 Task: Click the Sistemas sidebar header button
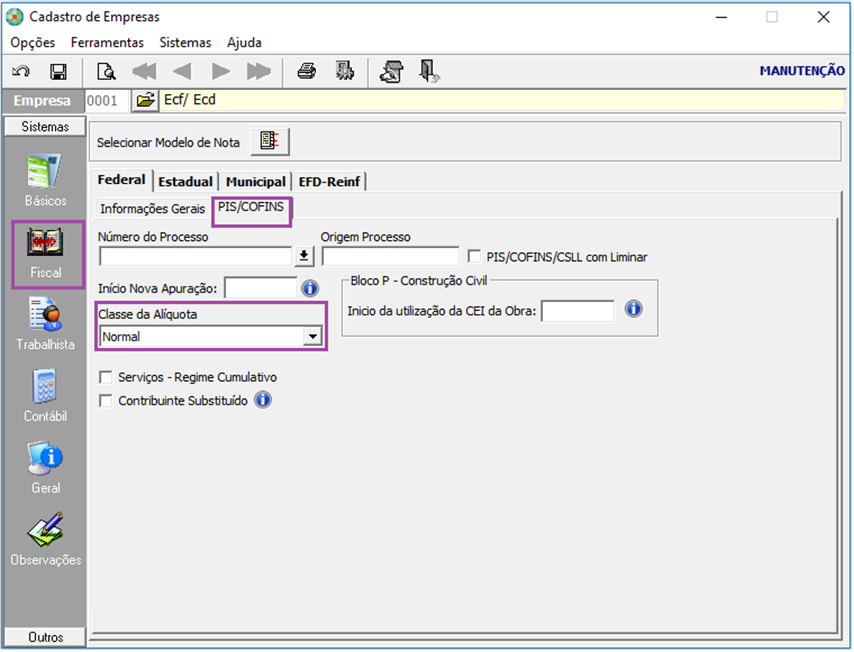tap(45, 126)
